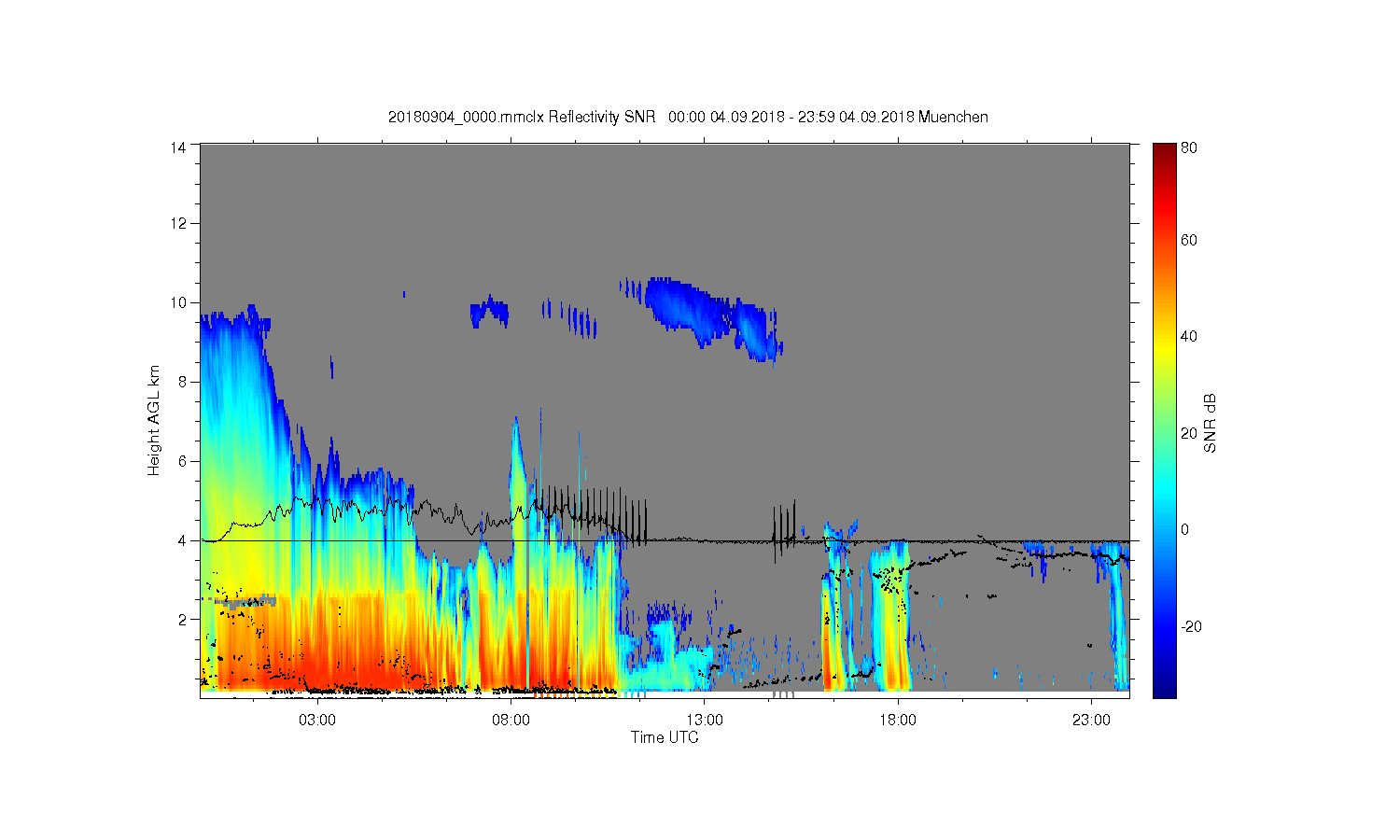Click the 23:00 time tick label
This screenshot has width=1400, height=840.
pyautogui.click(x=1091, y=721)
